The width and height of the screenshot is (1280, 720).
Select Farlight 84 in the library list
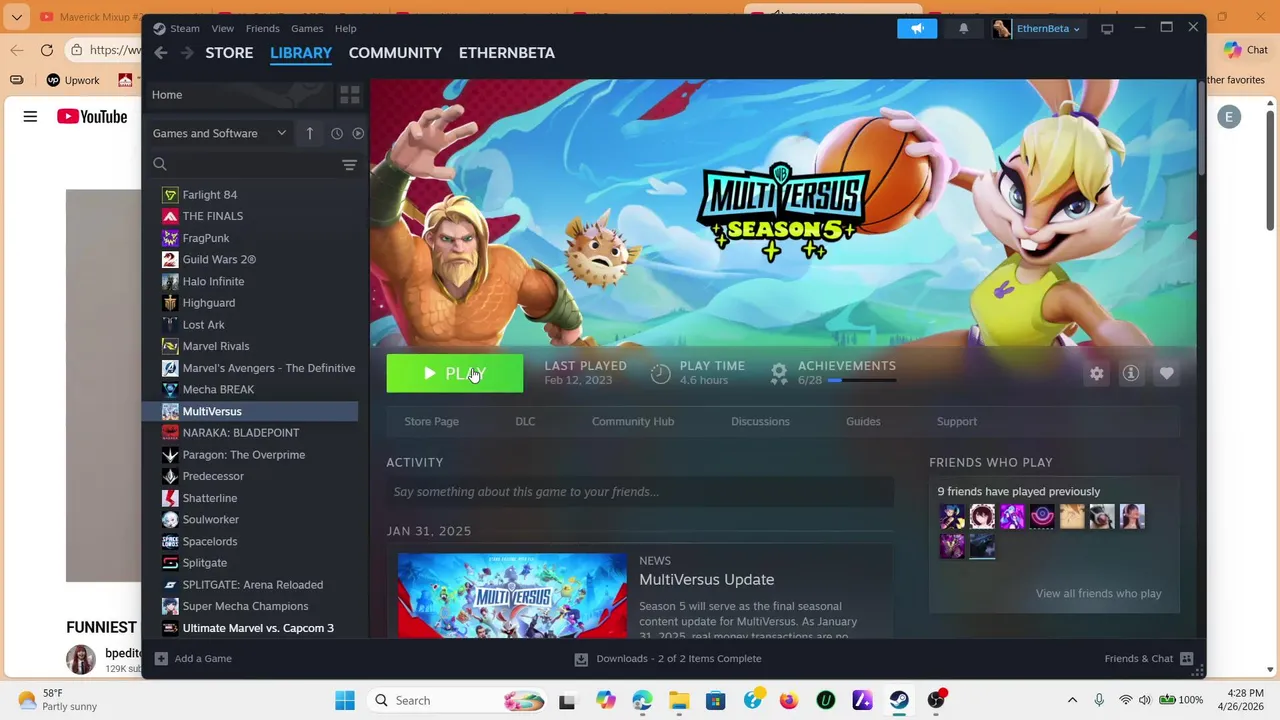(210, 195)
